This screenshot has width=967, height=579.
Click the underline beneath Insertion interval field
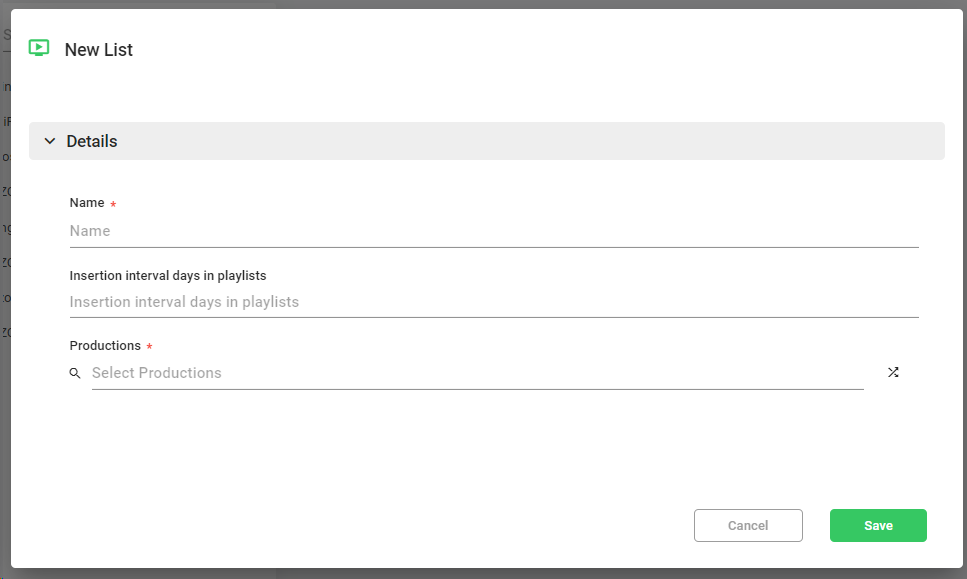click(493, 318)
